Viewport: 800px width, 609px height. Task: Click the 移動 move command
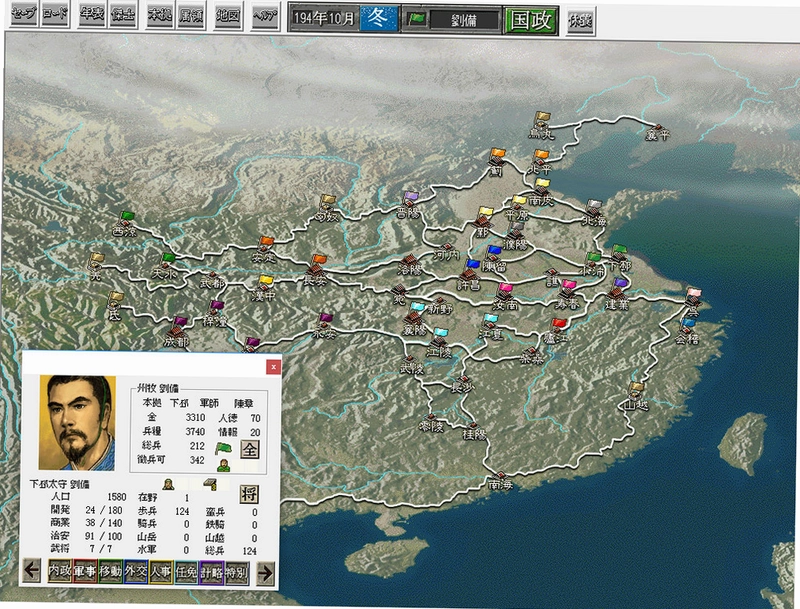point(110,572)
